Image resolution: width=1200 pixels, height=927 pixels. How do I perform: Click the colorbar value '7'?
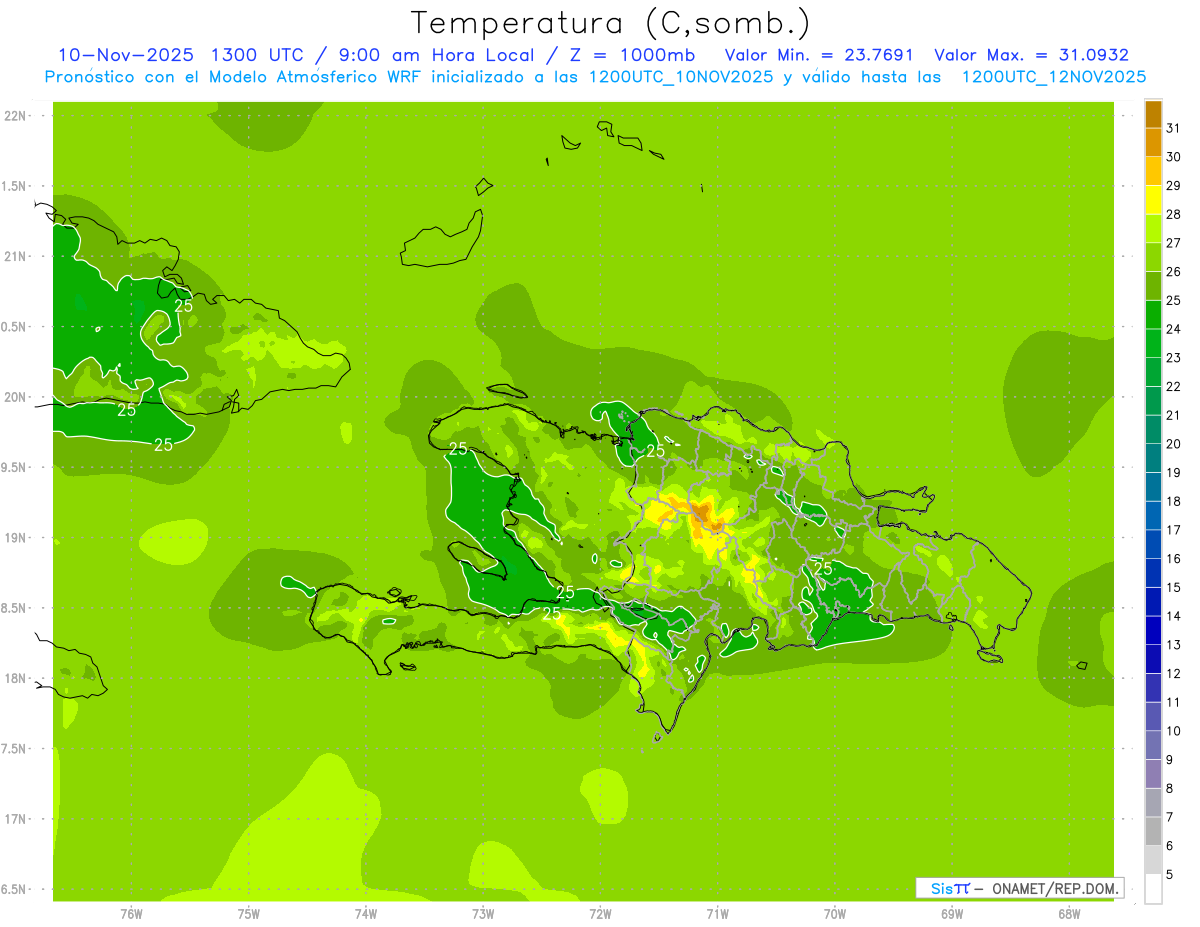(x=1169, y=817)
